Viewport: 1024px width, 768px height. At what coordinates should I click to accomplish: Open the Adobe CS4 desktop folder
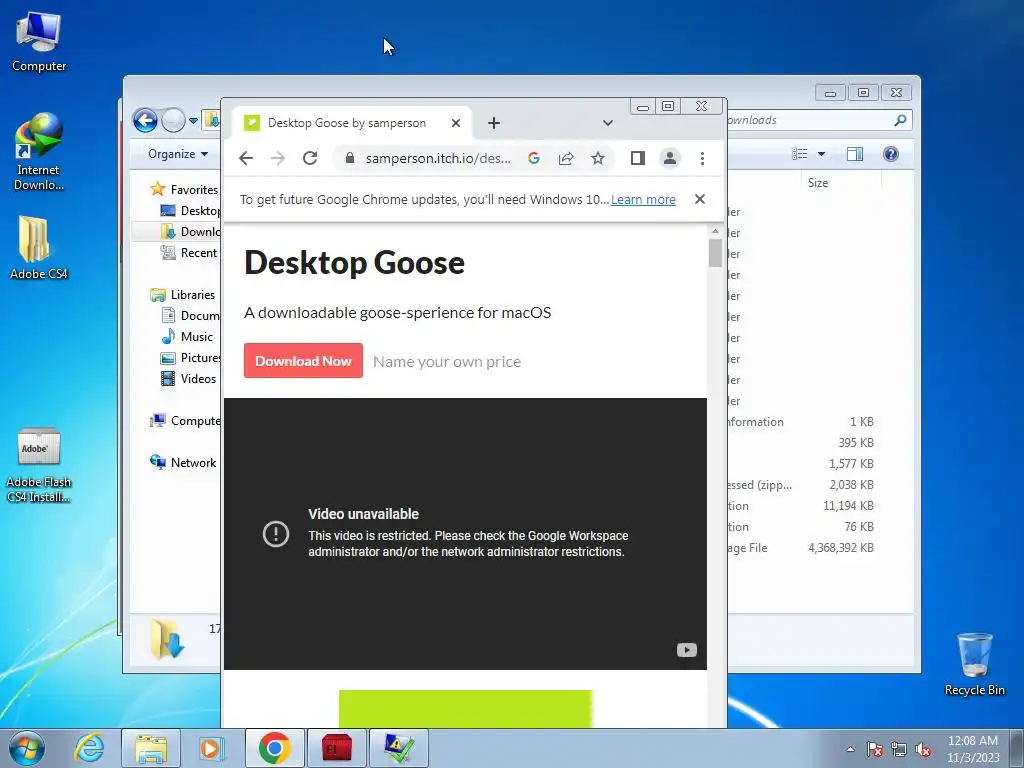[x=39, y=248]
